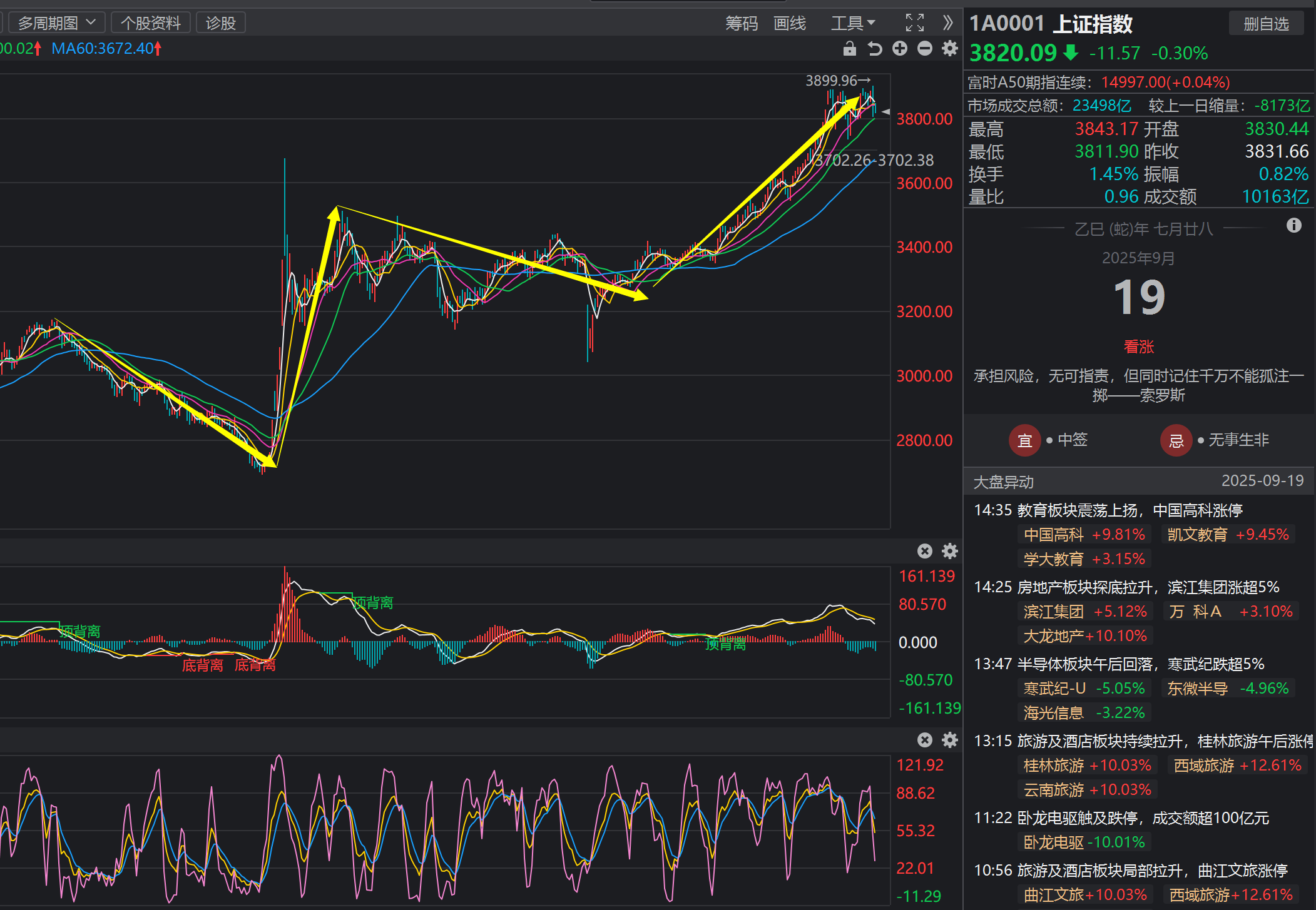Enter fullscreen with the expand arrows icon
This screenshot has width=1316, height=910.
pos(915,23)
